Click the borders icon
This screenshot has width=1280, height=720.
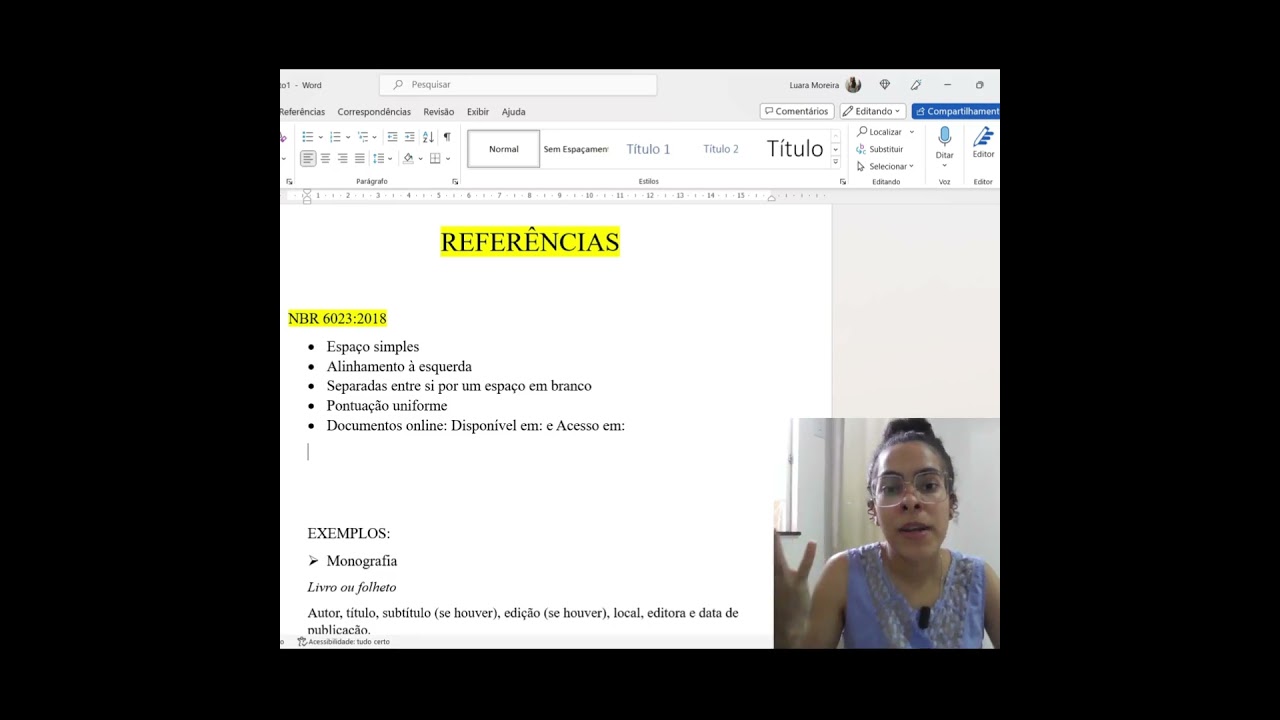tap(435, 158)
